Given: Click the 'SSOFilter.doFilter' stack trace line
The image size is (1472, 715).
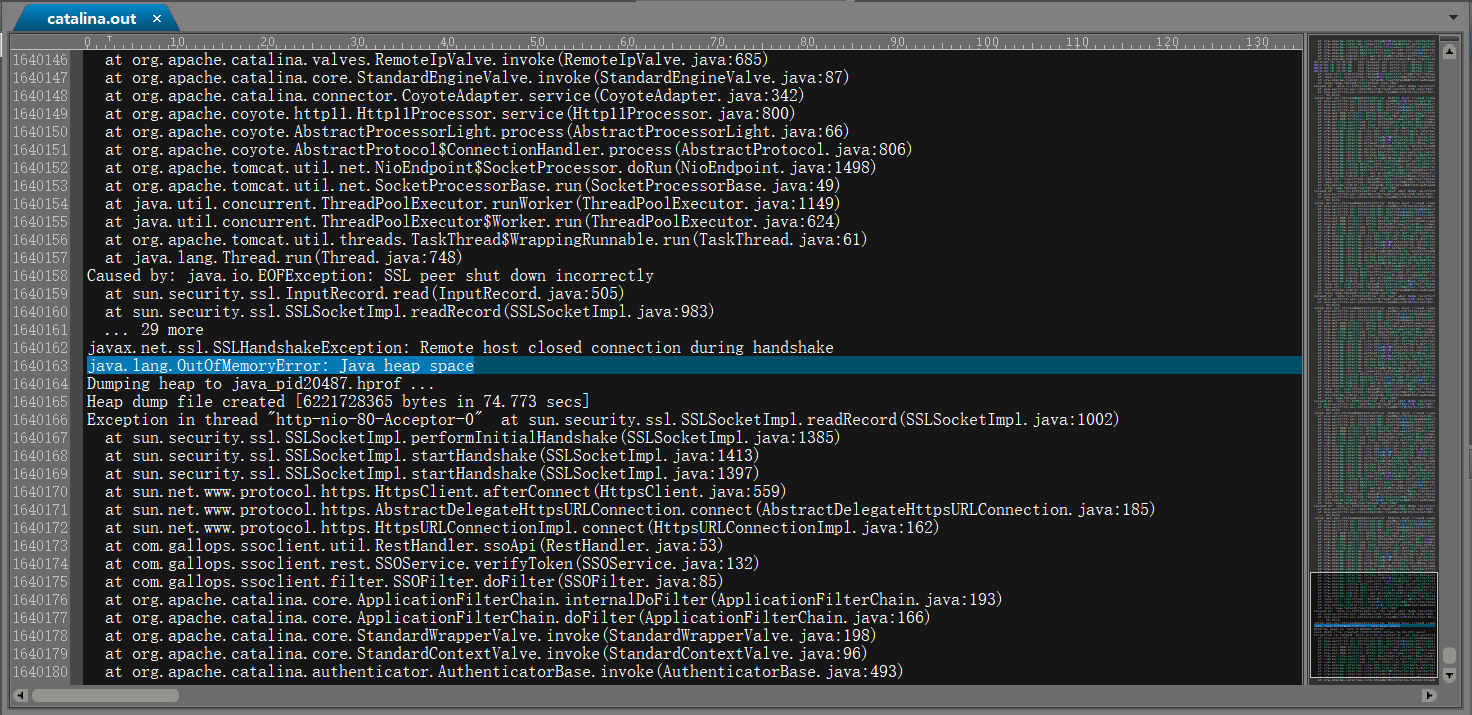Looking at the screenshot, I should click(x=414, y=582).
